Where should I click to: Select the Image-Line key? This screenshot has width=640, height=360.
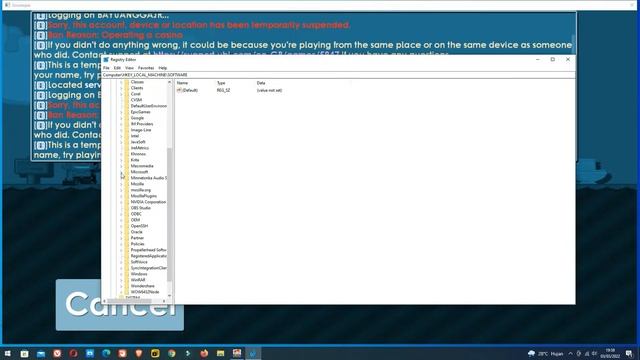tap(141, 130)
